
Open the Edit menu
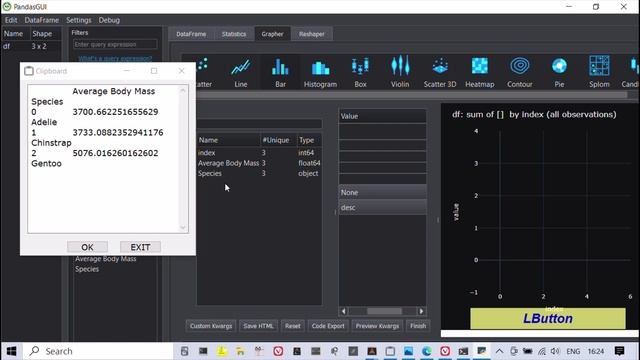point(11,20)
